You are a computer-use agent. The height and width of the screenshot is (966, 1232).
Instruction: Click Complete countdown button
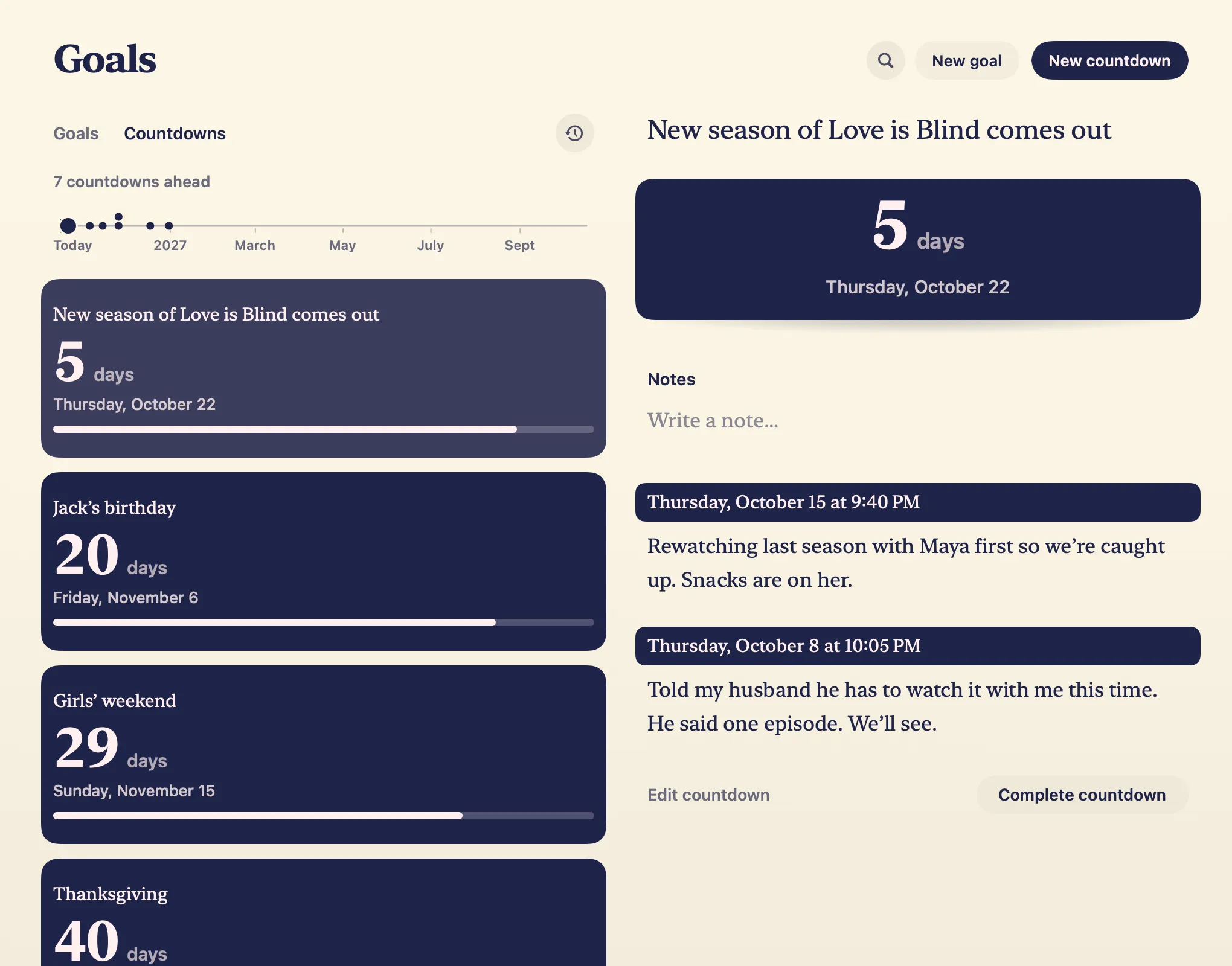pos(1082,795)
